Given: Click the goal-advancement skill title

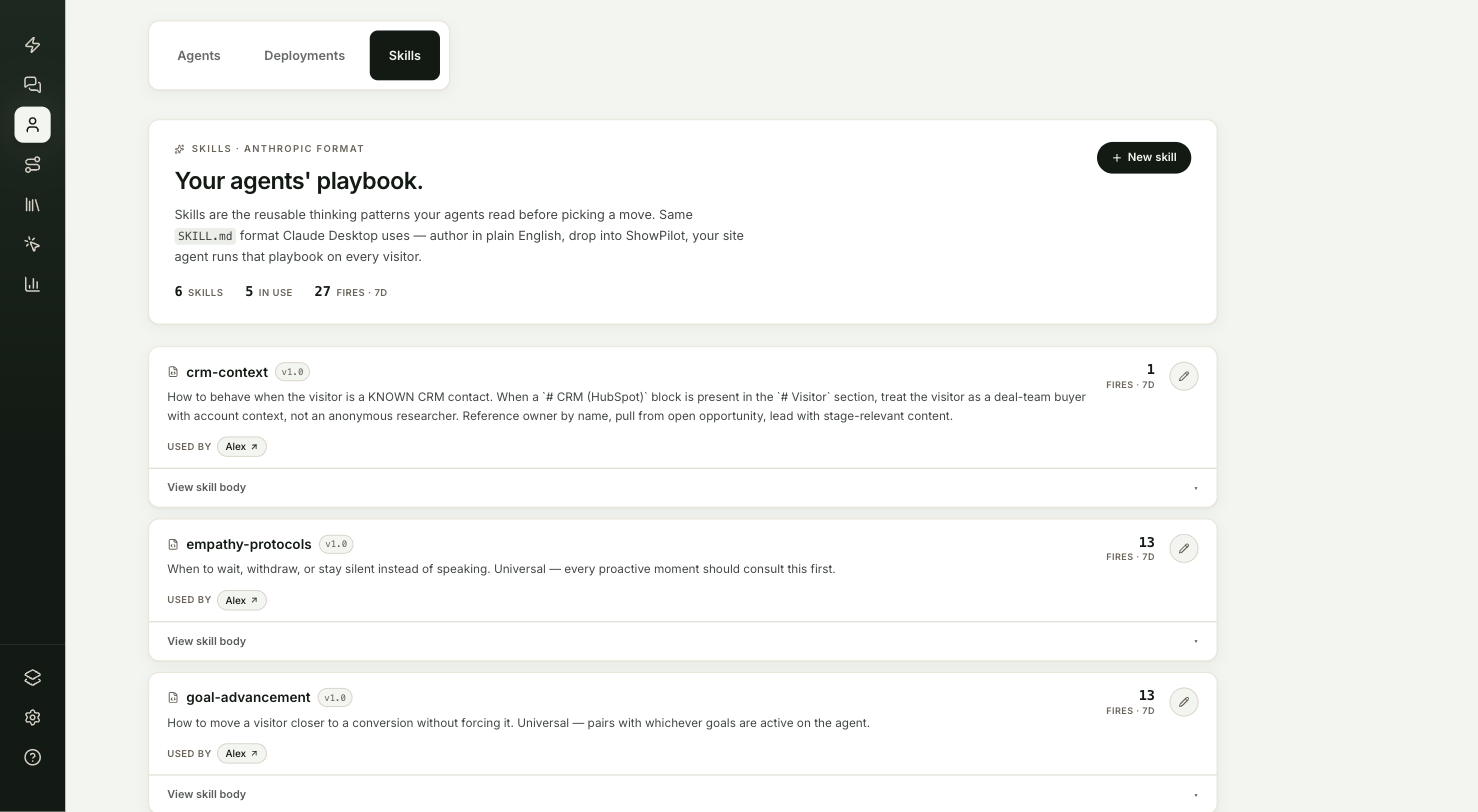Looking at the screenshot, I should pyautogui.click(x=248, y=697).
